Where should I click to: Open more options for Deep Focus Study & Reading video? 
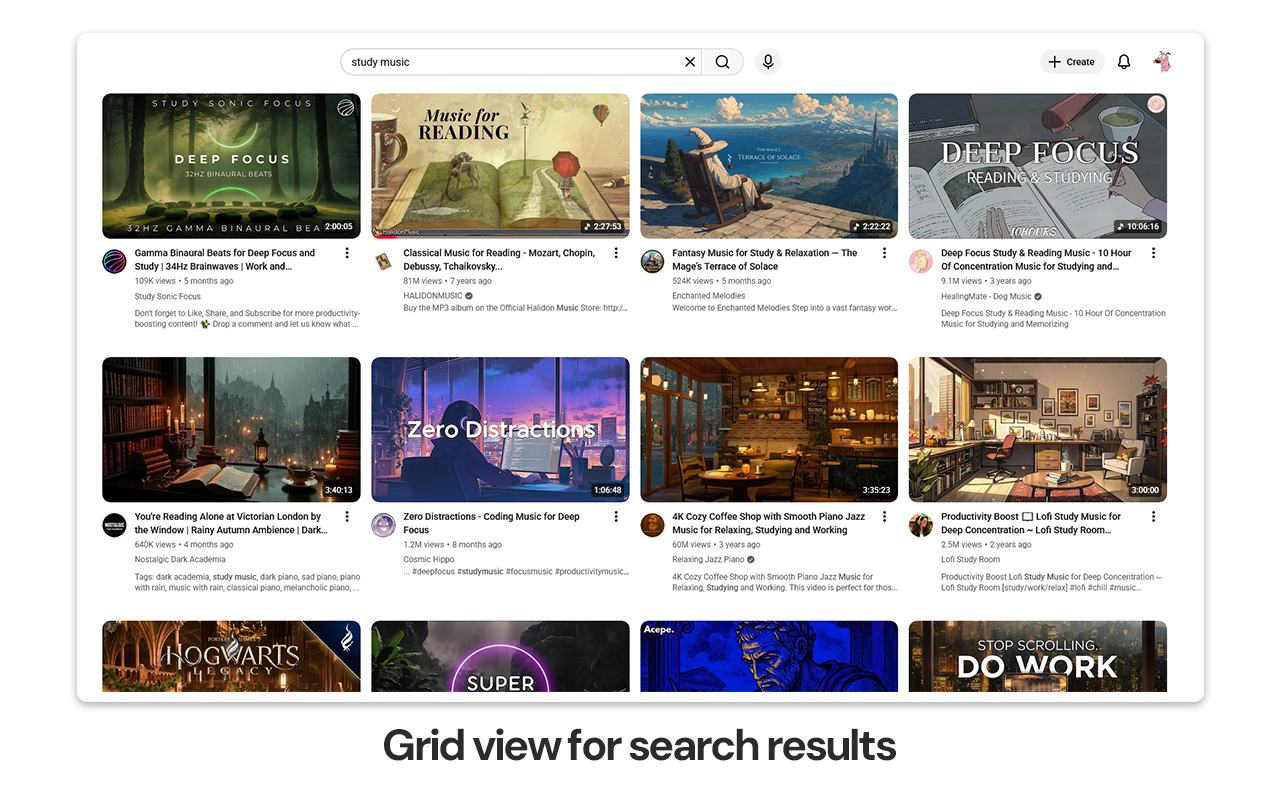(1153, 254)
